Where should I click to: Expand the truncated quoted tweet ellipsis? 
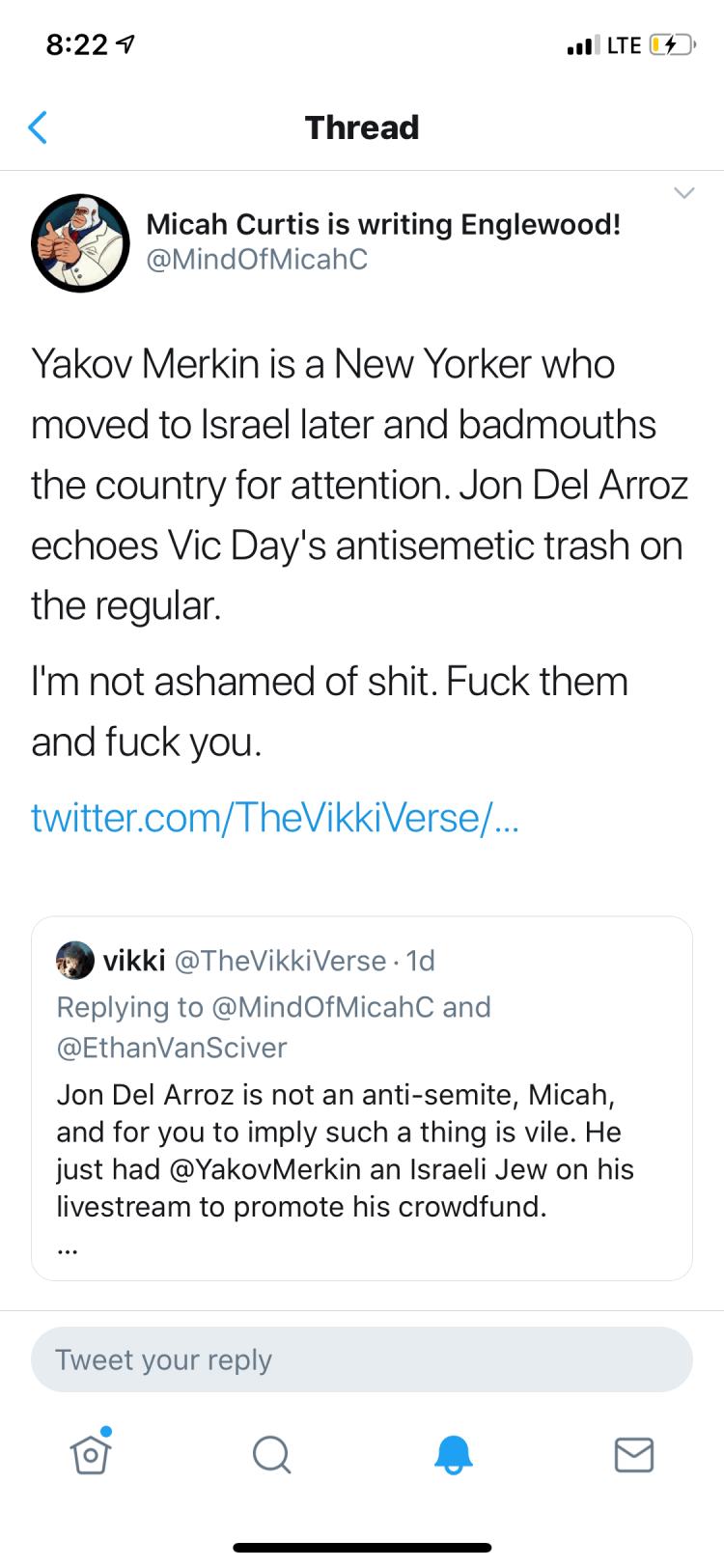click(67, 1249)
